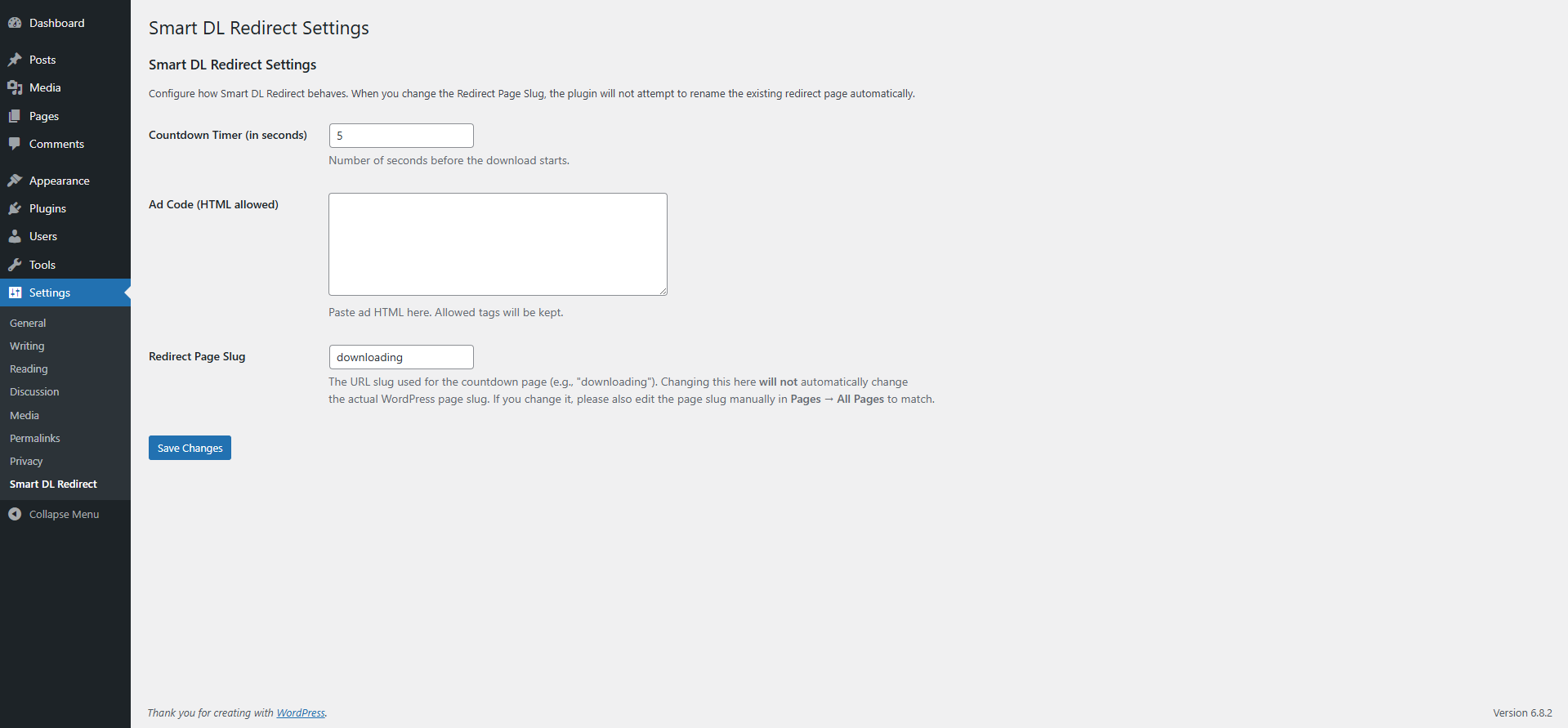This screenshot has width=1568, height=728.
Task: Click the Comments speech bubble icon
Action: [15, 144]
